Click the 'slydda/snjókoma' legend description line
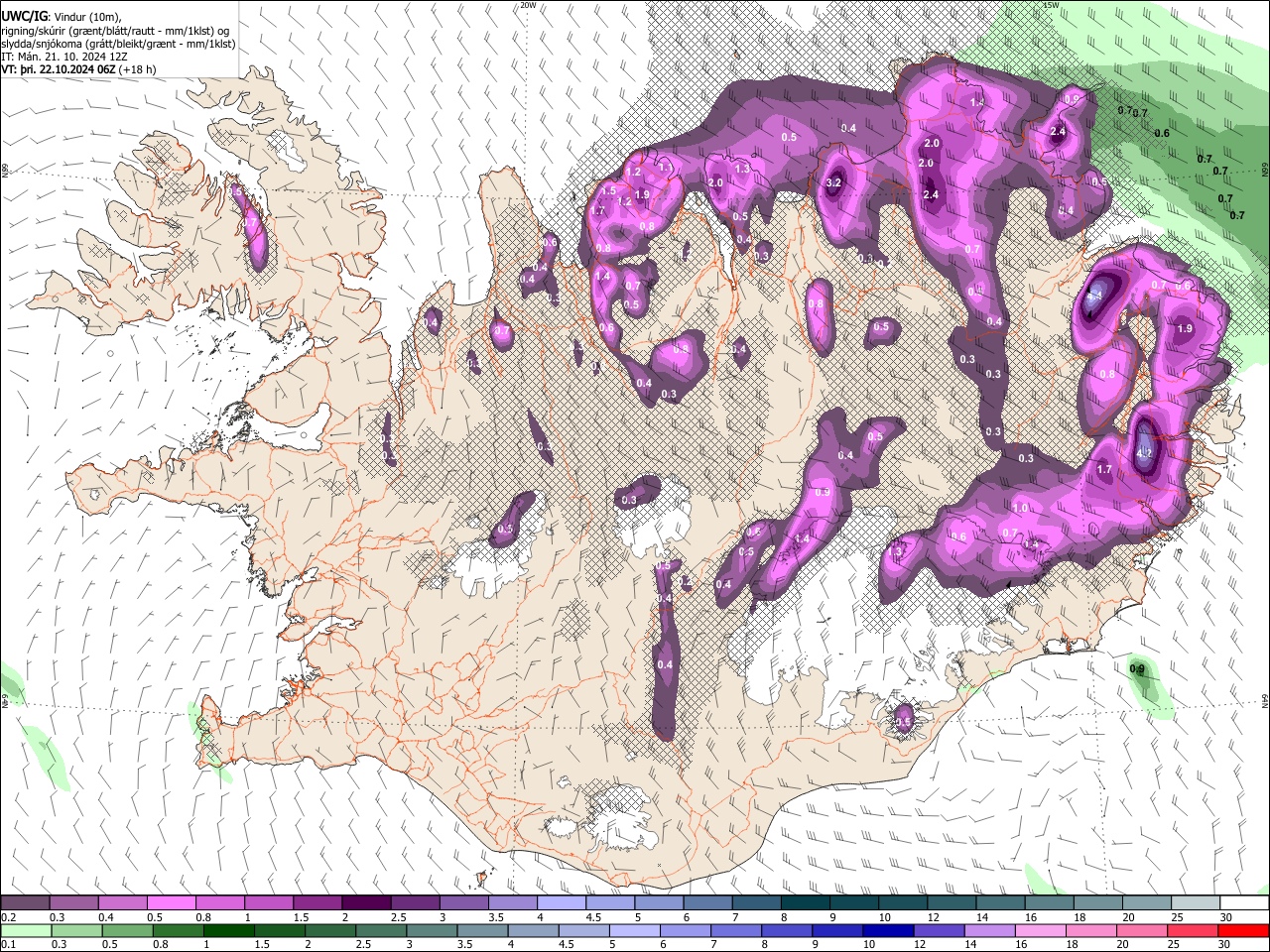 118,44
